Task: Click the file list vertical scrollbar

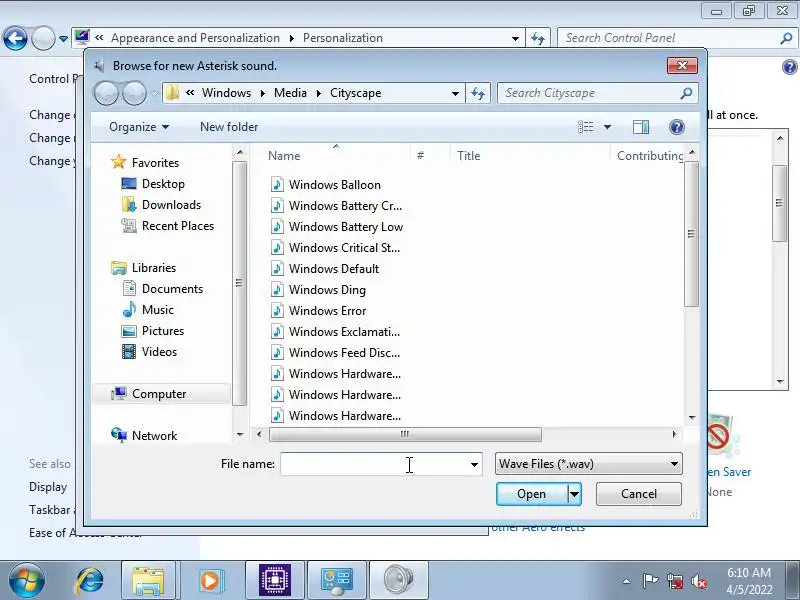Action: pyautogui.click(x=691, y=234)
